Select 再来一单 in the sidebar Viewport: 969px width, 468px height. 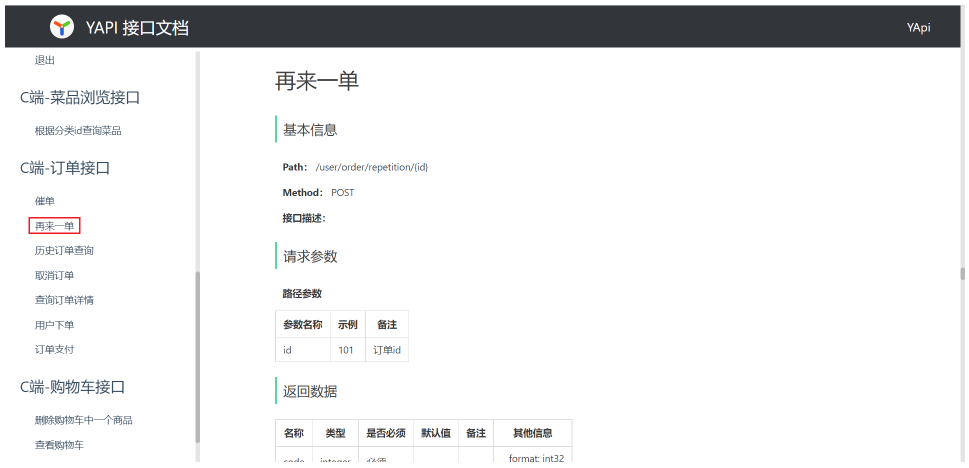pos(54,226)
